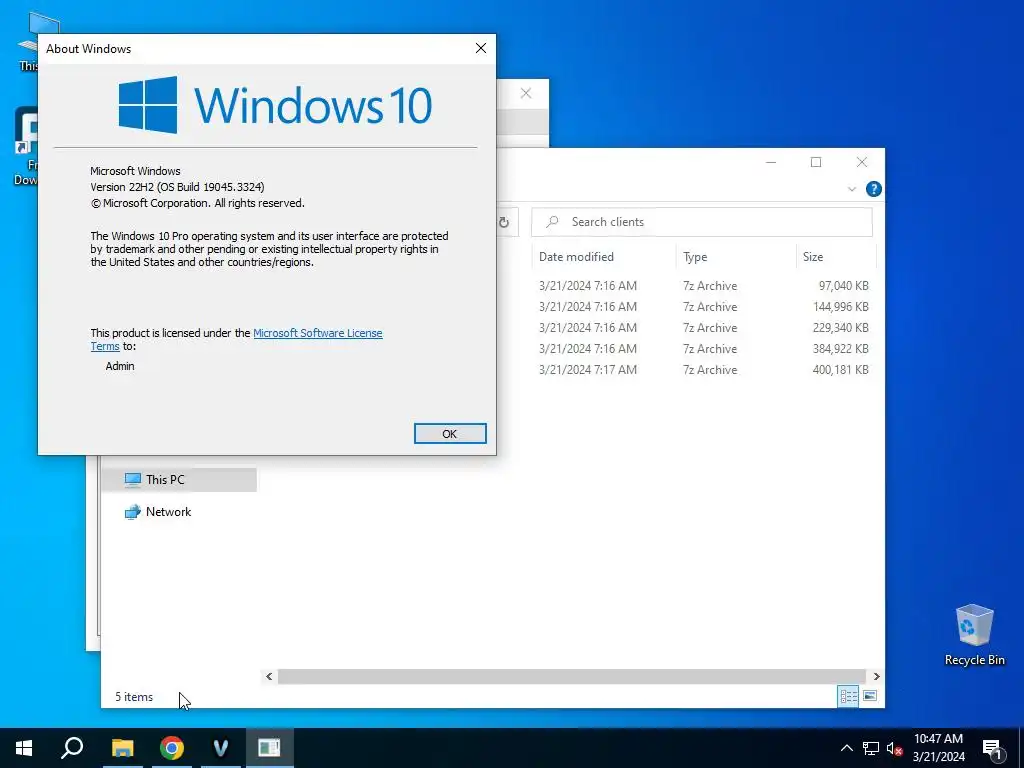Launch Google Chrome from taskbar
1024x768 pixels.
pyautogui.click(x=172, y=748)
